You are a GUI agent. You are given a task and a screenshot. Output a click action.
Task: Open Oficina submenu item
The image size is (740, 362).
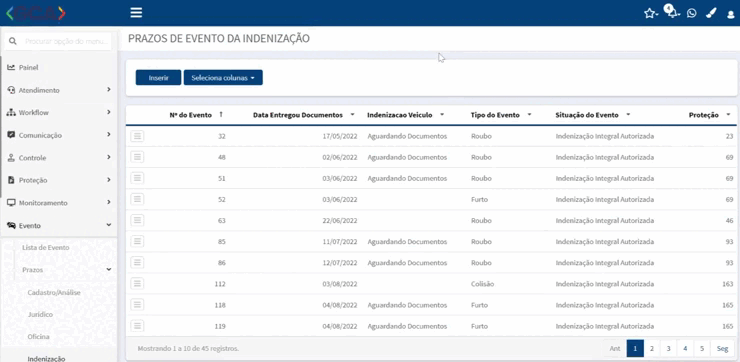click(38, 337)
